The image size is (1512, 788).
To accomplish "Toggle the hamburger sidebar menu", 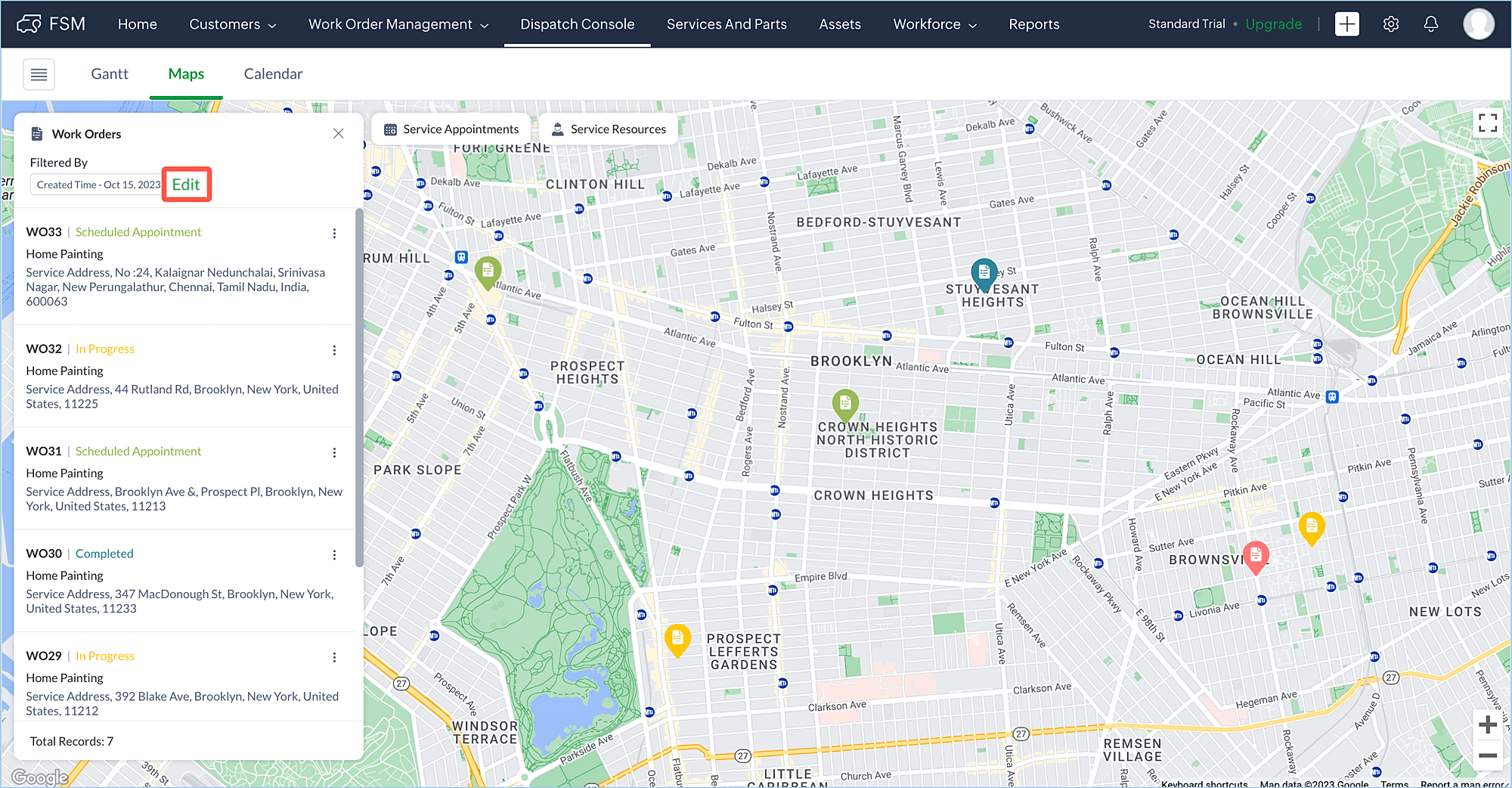I will tap(39, 74).
